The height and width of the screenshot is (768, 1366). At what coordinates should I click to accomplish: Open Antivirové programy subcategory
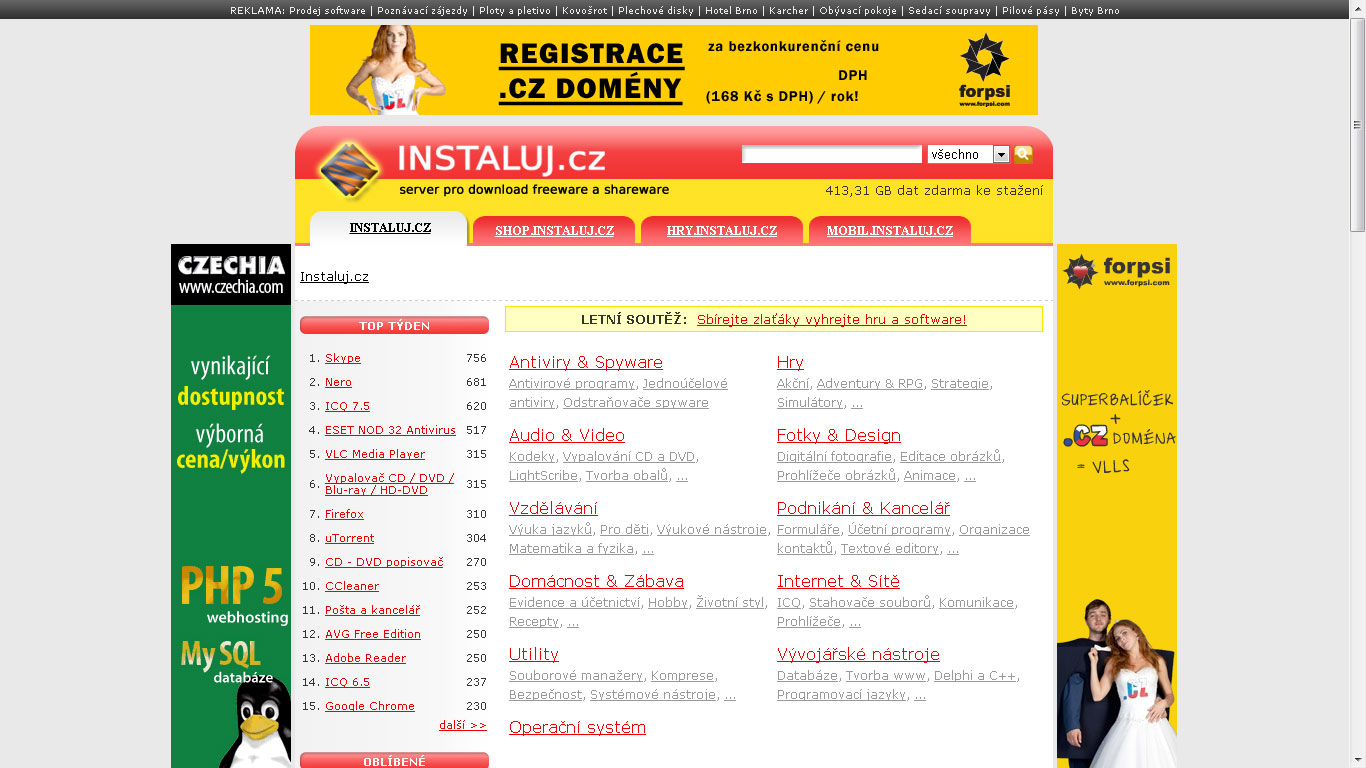[x=572, y=384]
